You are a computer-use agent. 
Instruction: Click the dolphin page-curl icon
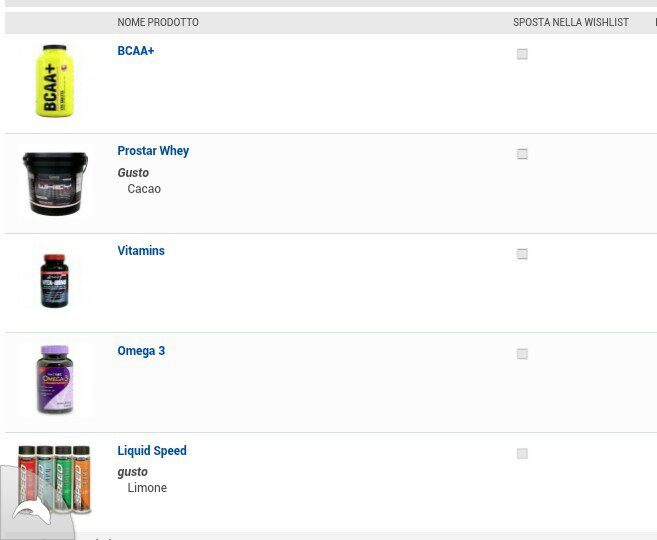33,511
